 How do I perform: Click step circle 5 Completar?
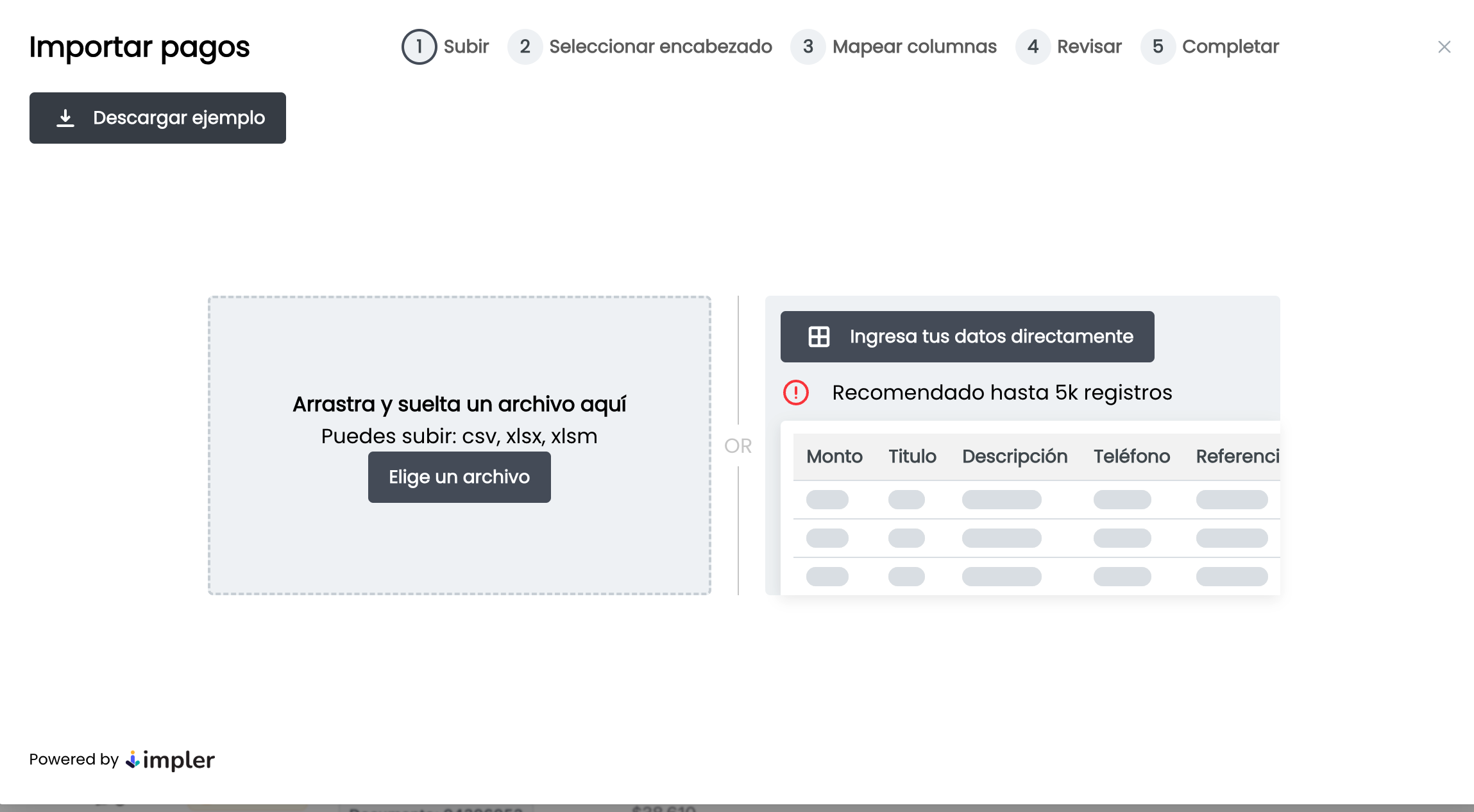(1157, 46)
